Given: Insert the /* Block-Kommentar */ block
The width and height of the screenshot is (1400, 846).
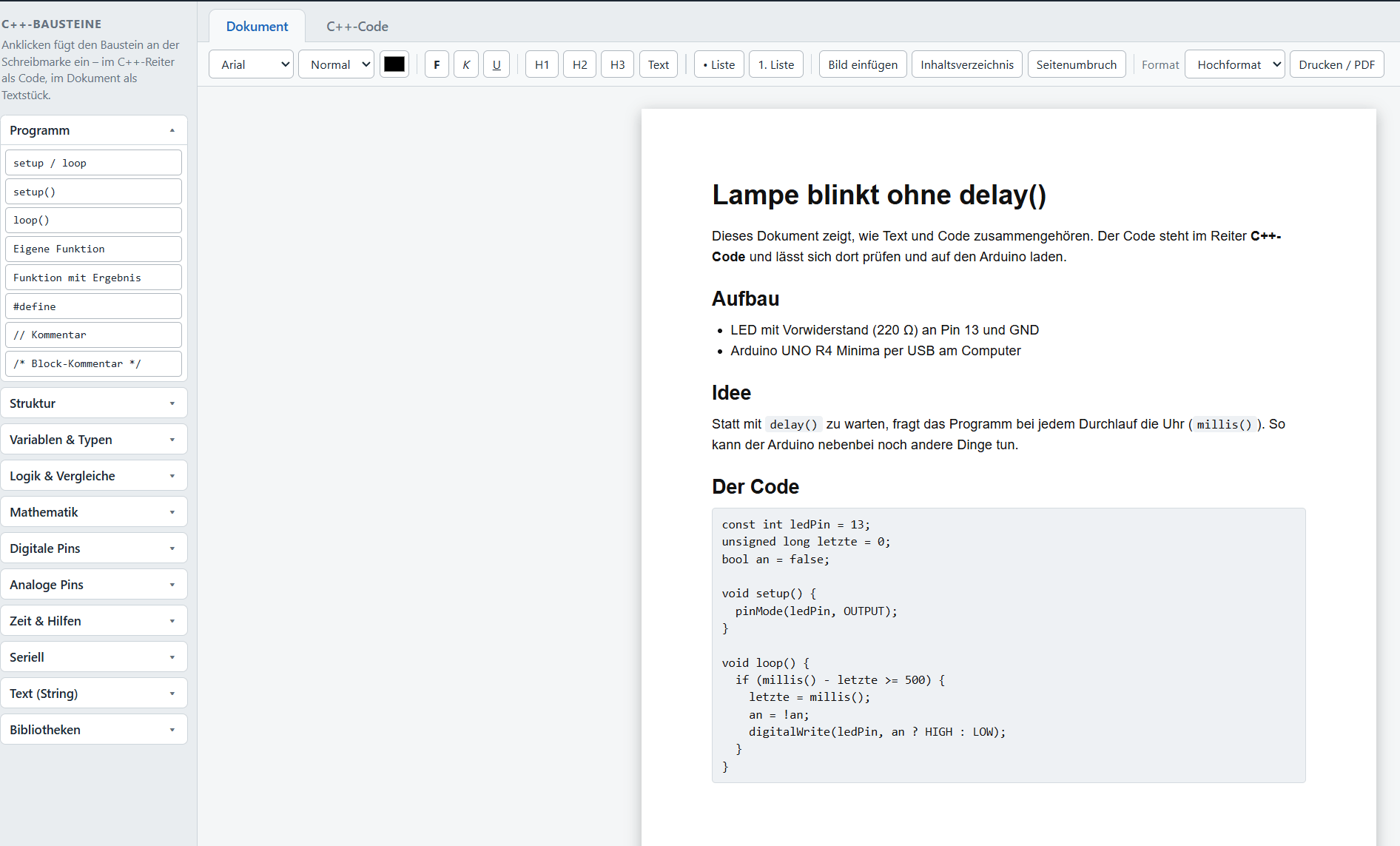Looking at the screenshot, I should pyautogui.click(x=93, y=363).
